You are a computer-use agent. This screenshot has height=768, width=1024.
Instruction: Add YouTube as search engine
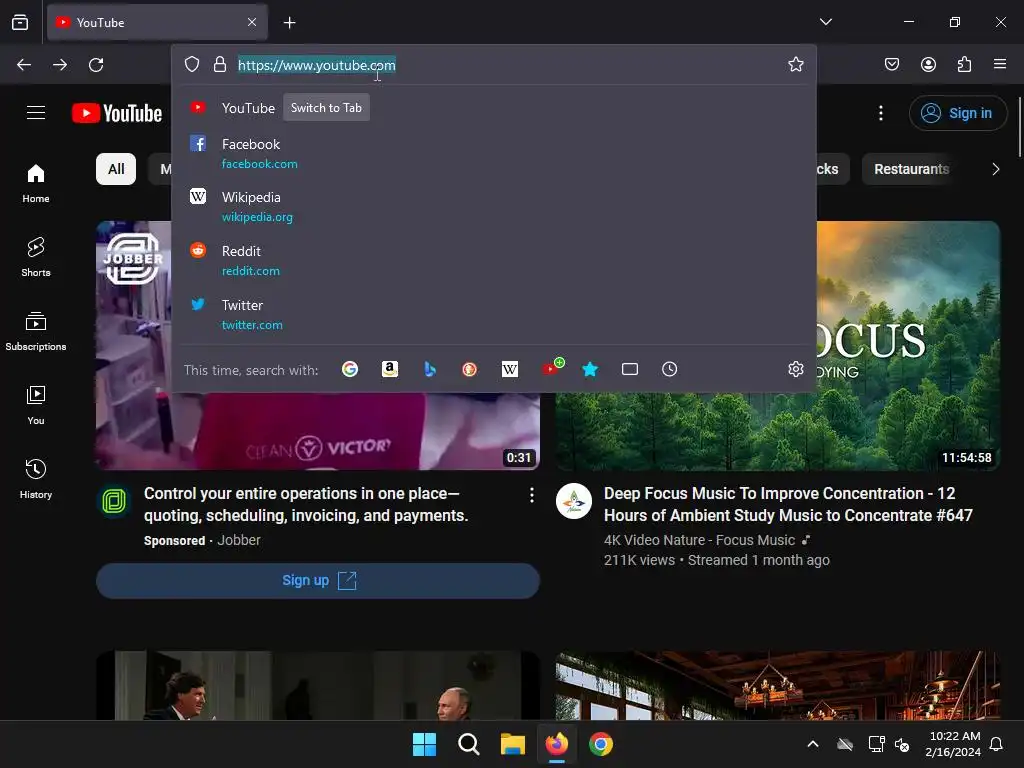pyautogui.click(x=552, y=368)
